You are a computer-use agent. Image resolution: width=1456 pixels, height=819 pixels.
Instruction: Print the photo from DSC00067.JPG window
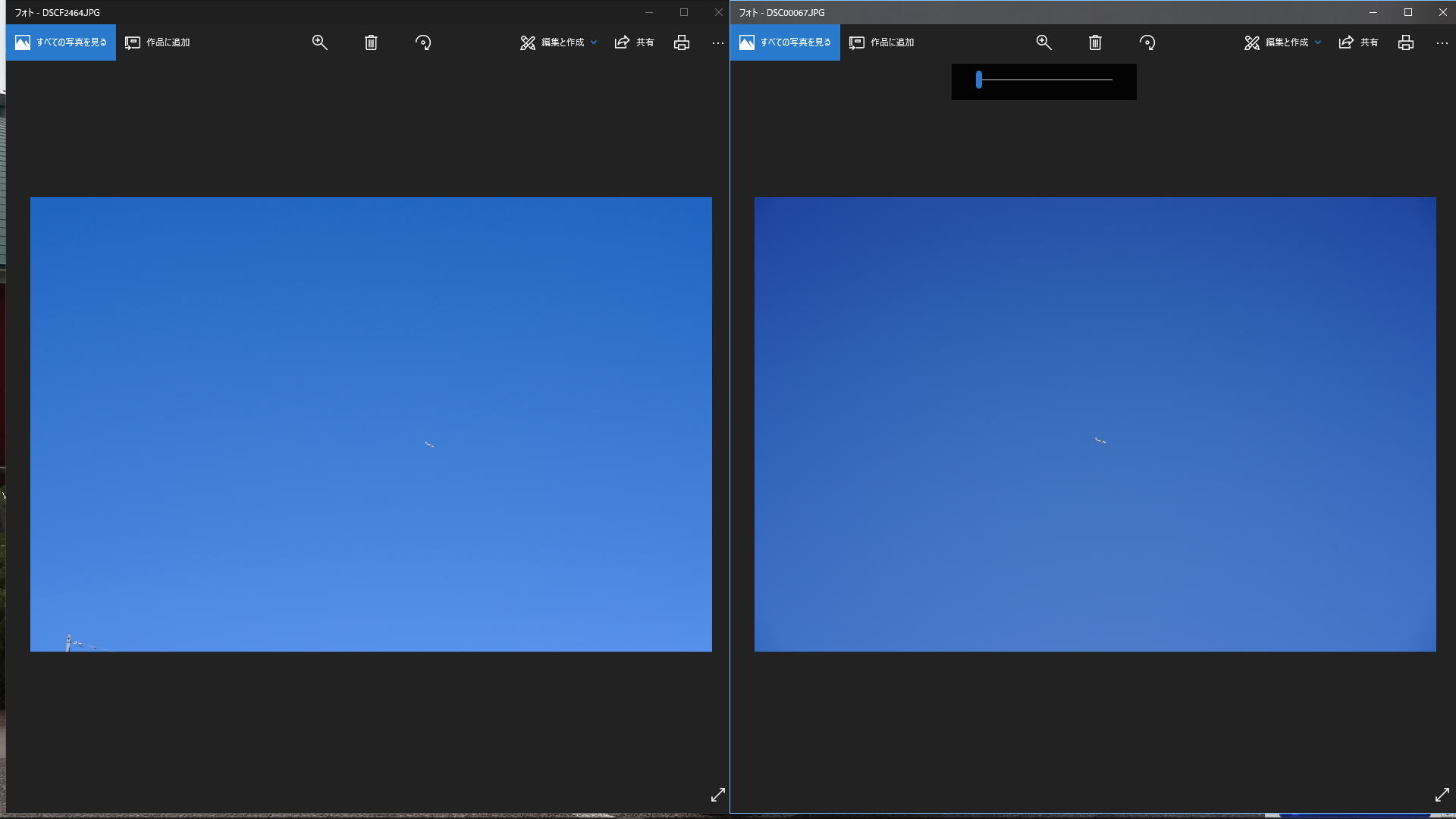tap(1406, 42)
